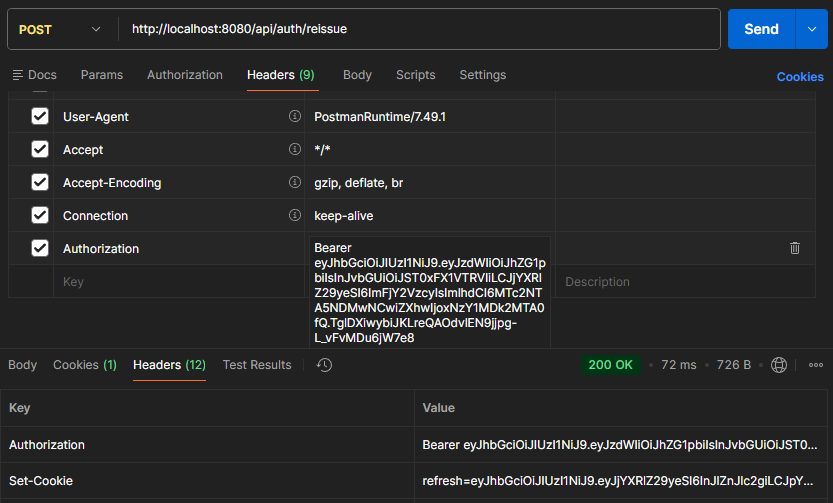The image size is (833, 503).
Task: Click the info icon beside Accept-Encoding
Action: coord(295,182)
